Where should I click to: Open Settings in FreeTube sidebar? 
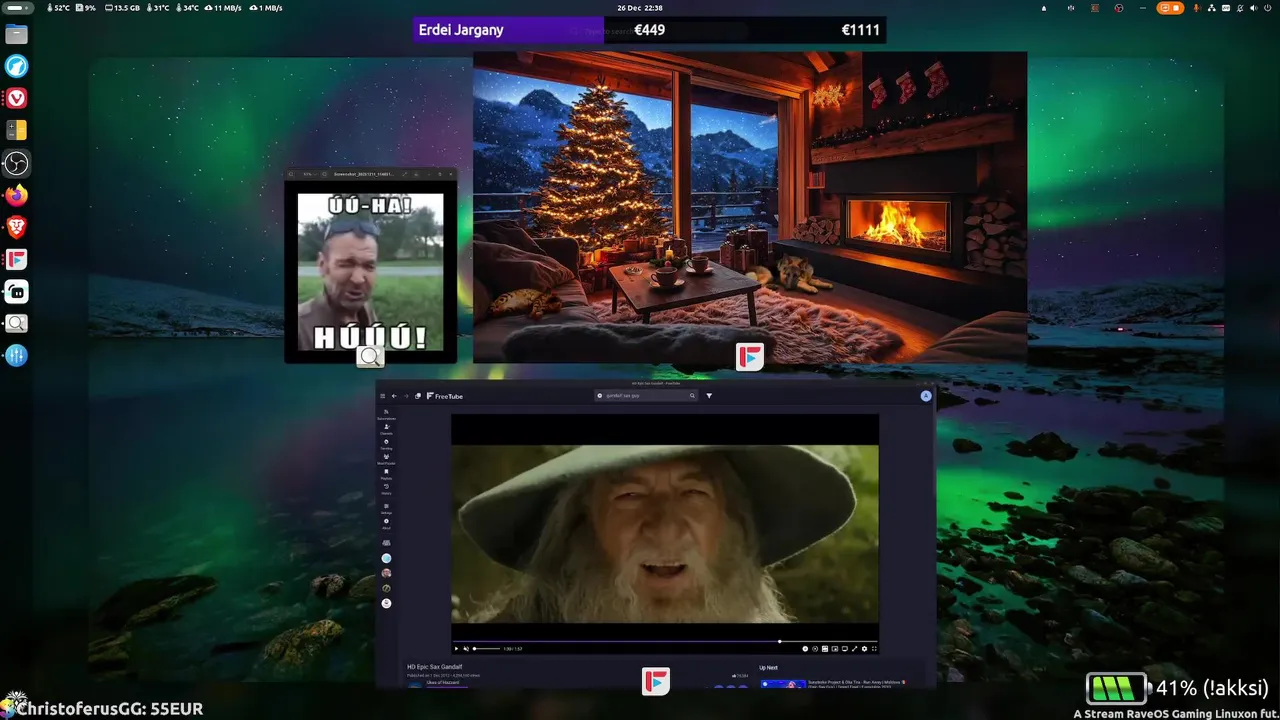(386, 508)
